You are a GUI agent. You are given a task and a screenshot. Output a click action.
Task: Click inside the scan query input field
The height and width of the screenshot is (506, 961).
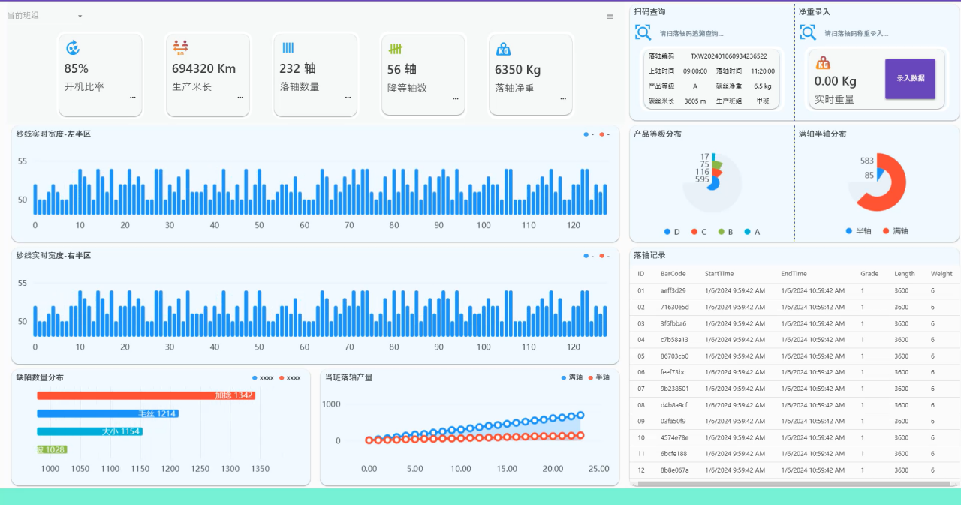[x=700, y=32]
